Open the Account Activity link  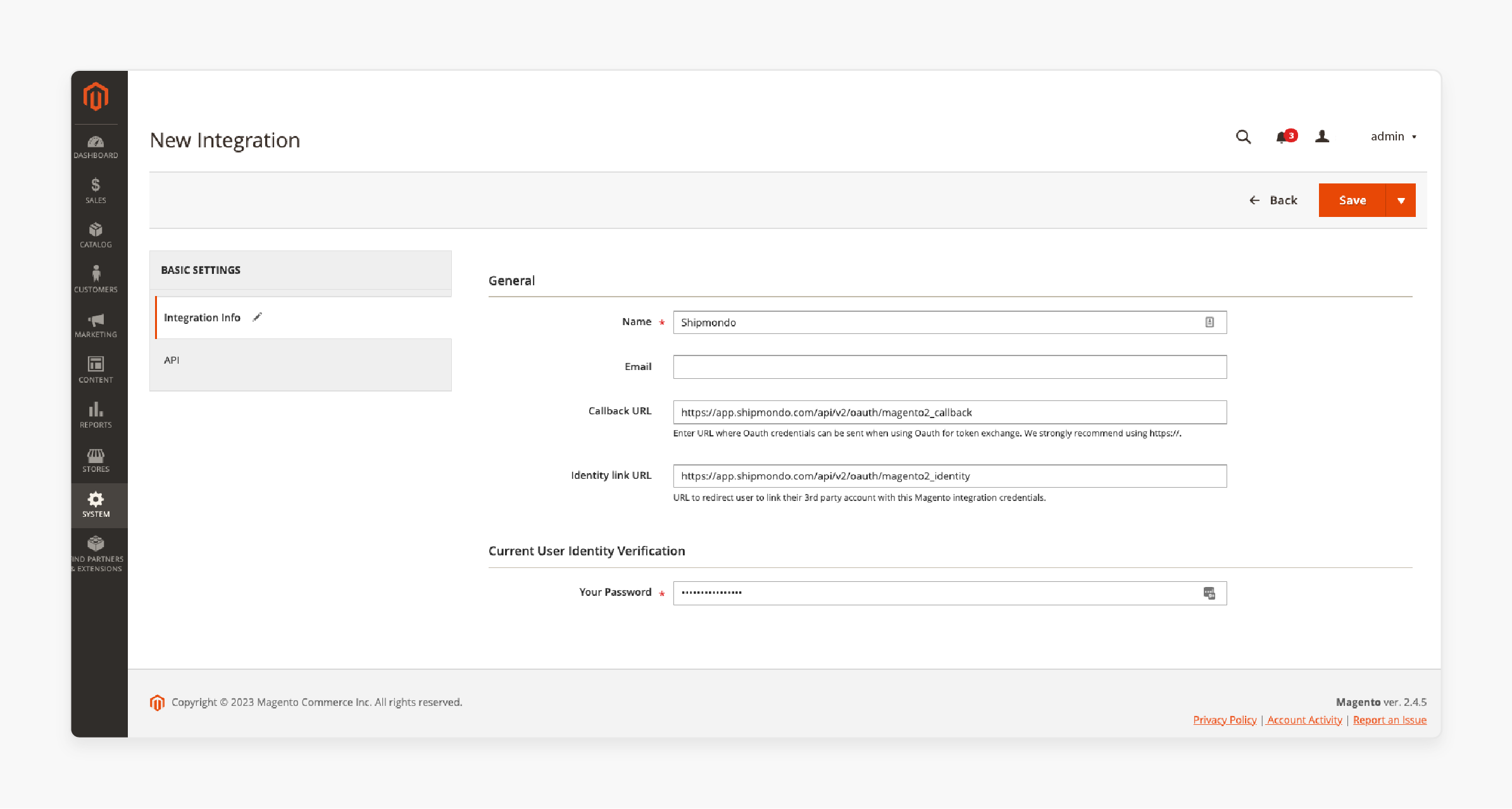[x=1304, y=720]
